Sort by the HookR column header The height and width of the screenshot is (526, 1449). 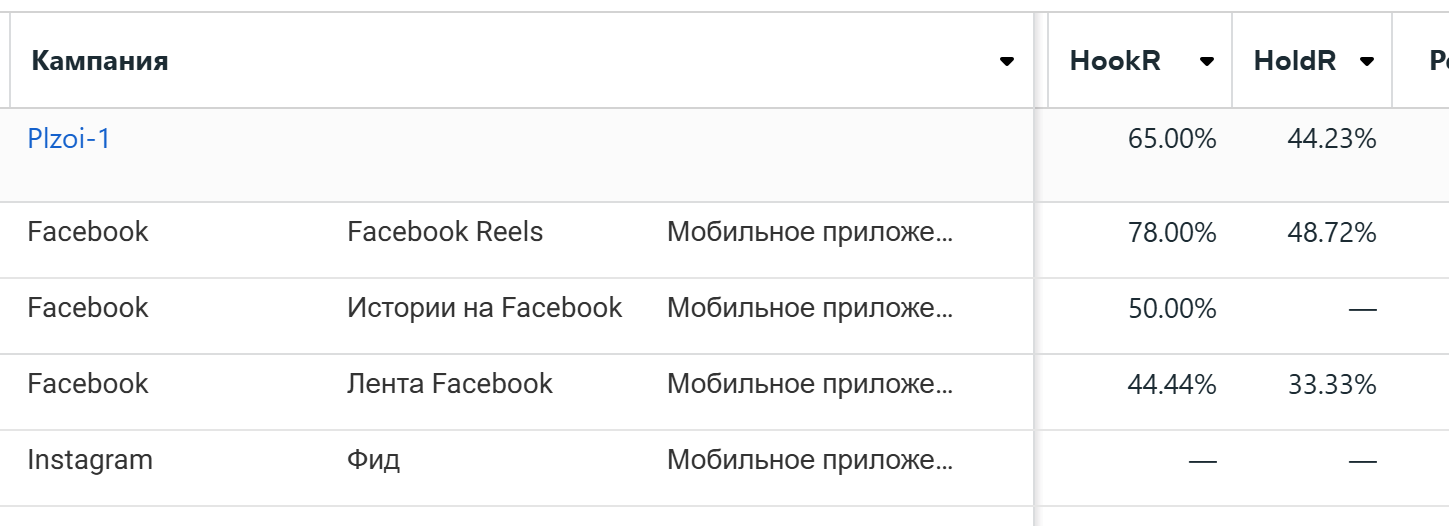point(1115,61)
